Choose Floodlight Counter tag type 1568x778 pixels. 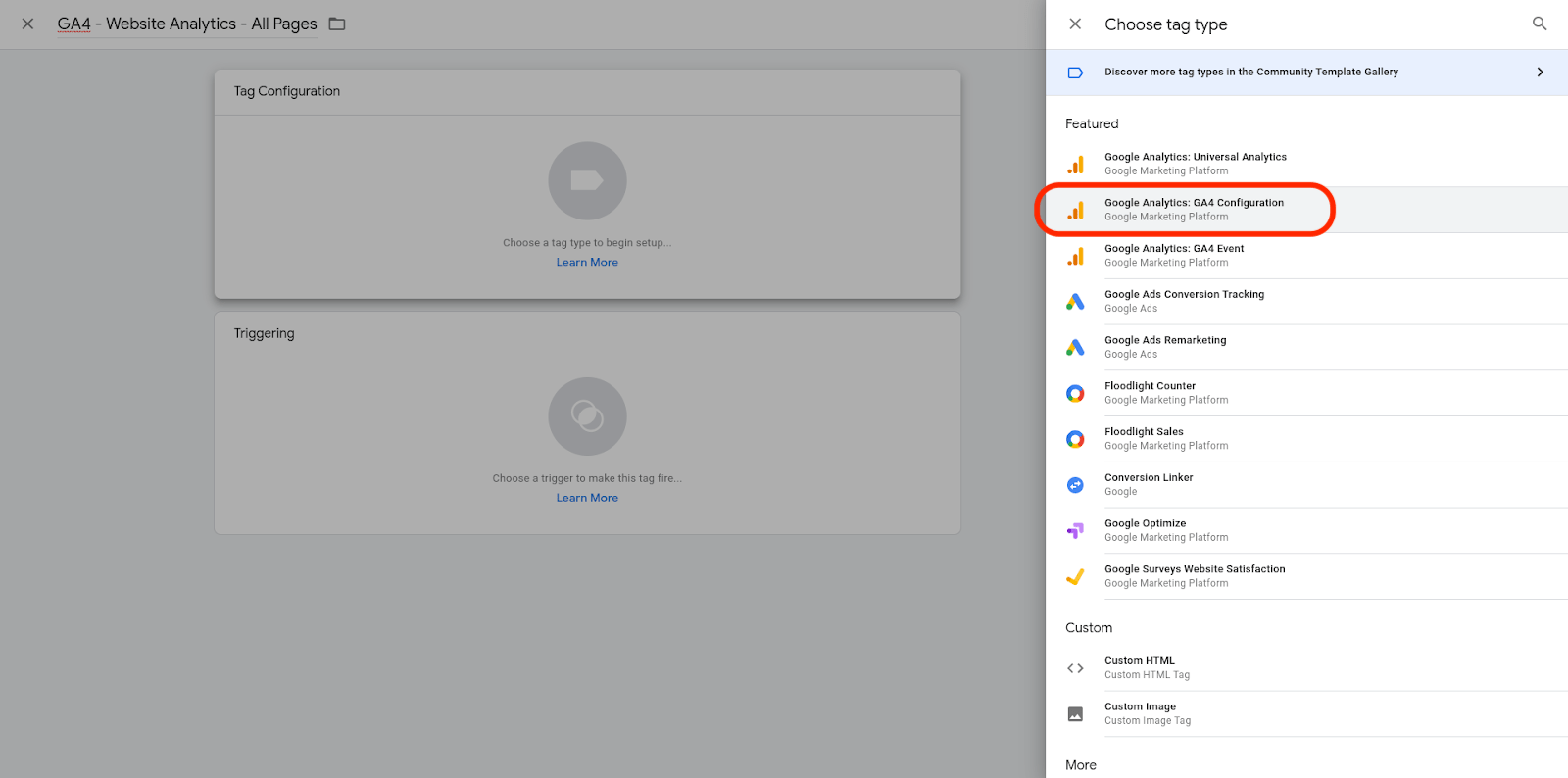pos(1306,394)
